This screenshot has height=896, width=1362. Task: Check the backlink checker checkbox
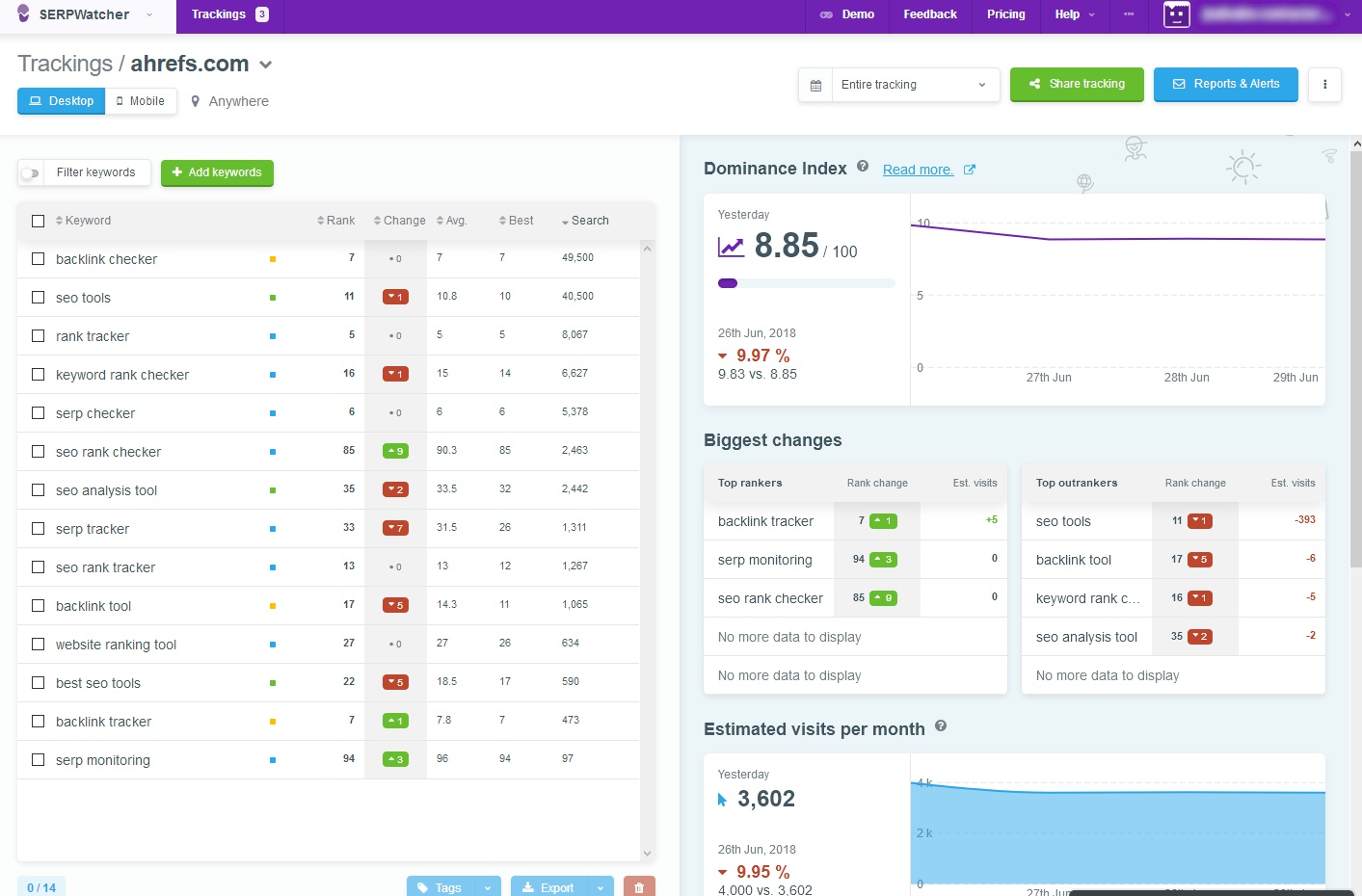click(x=39, y=259)
